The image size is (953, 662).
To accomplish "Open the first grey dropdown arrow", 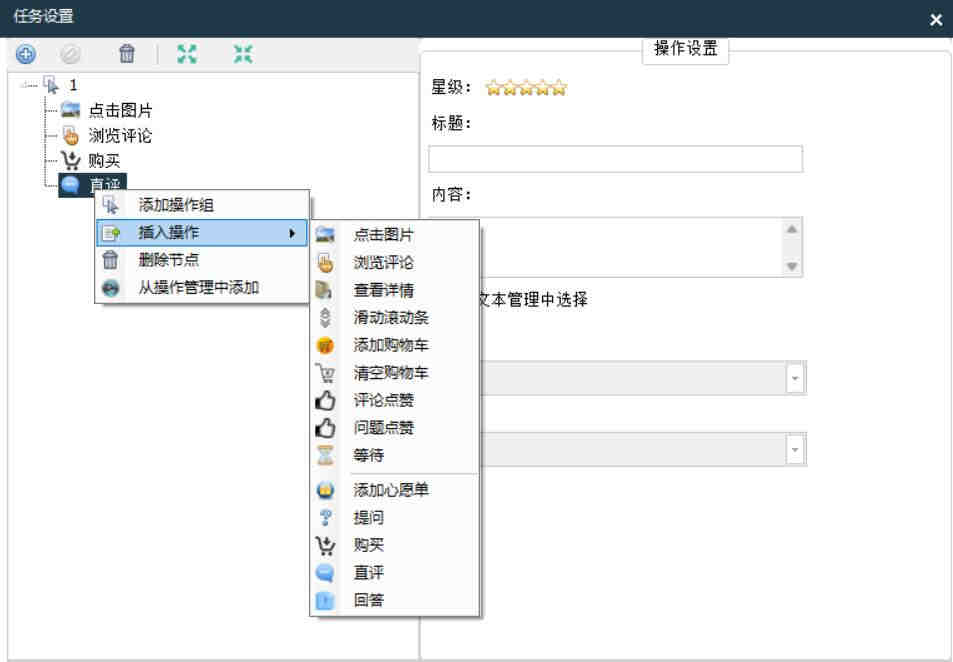I will (795, 379).
